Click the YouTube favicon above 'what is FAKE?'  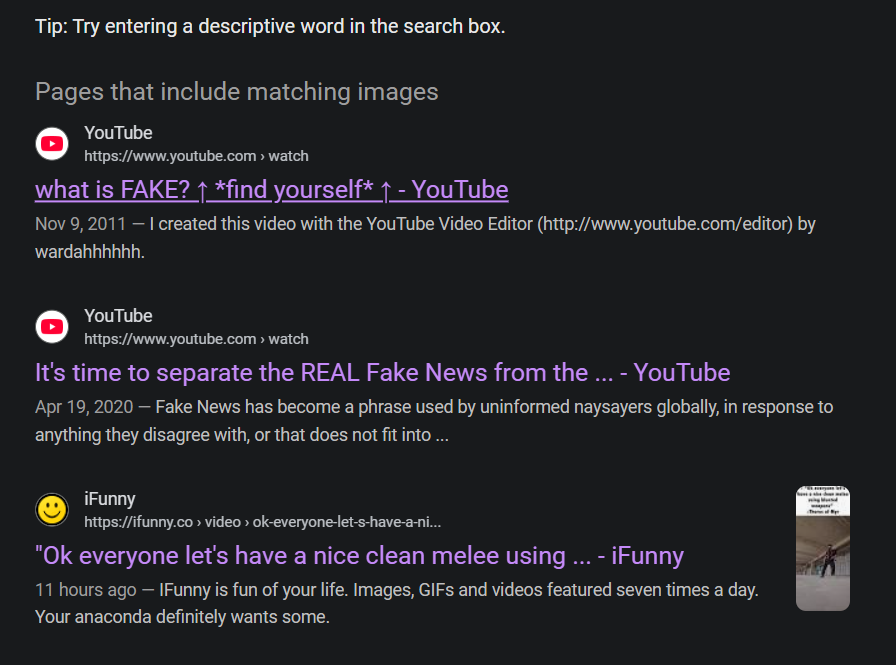point(52,143)
